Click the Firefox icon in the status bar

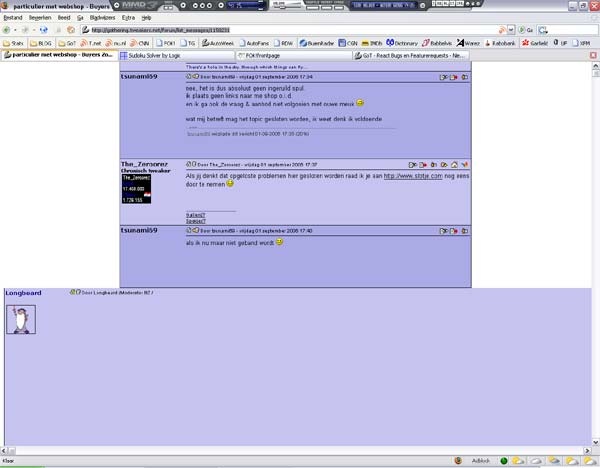pyautogui.click(x=458, y=461)
